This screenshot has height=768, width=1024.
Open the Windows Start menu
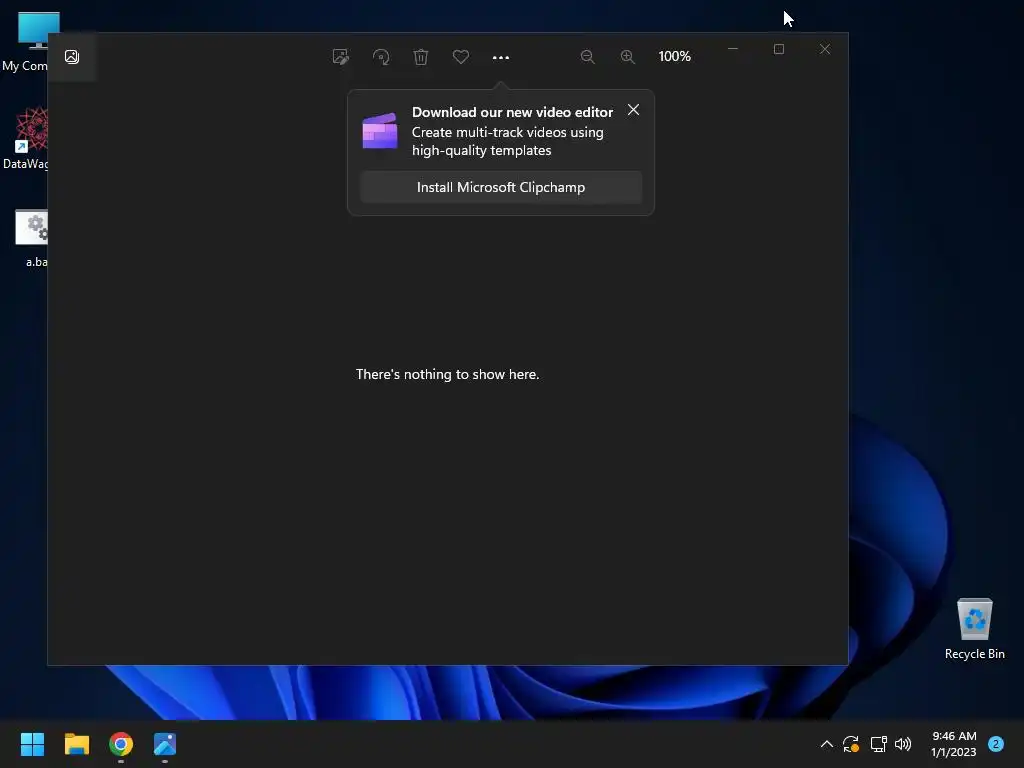[x=32, y=744]
